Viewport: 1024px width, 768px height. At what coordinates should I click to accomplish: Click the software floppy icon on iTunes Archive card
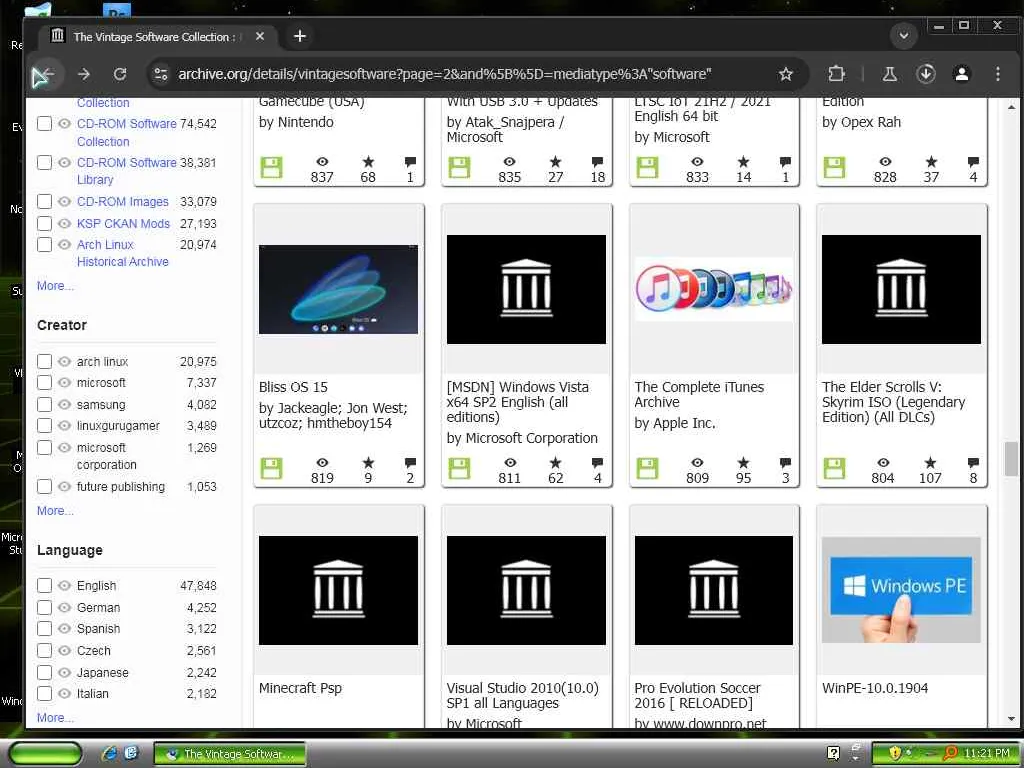pyautogui.click(x=647, y=468)
